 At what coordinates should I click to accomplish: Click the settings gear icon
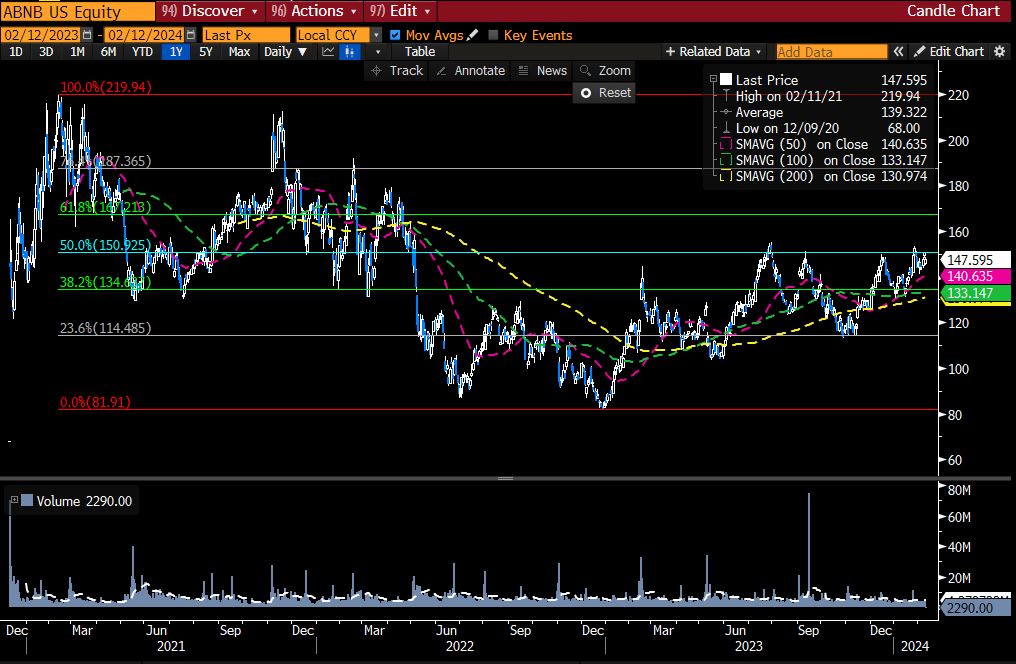click(x=1000, y=51)
